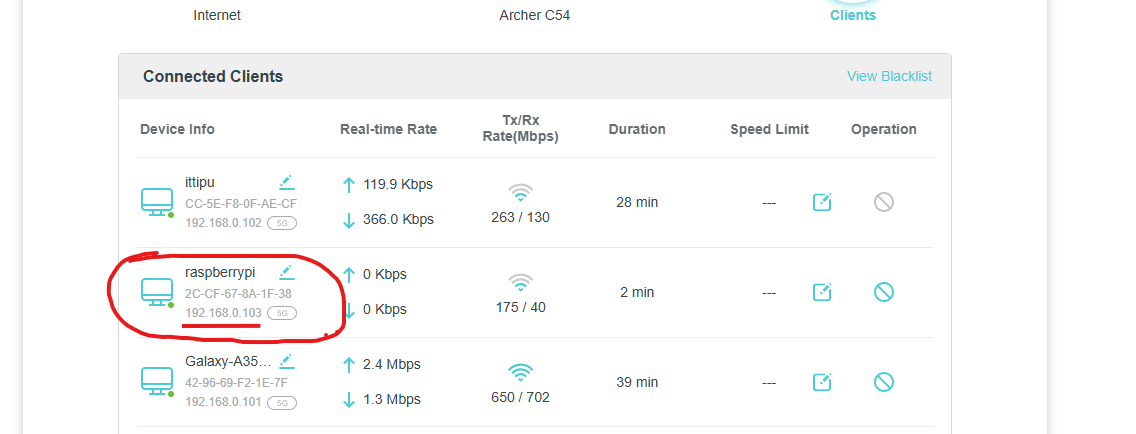Edit the ittipu device name
The width and height of the screenshot is (1136, 434).
tap(287, 182)
